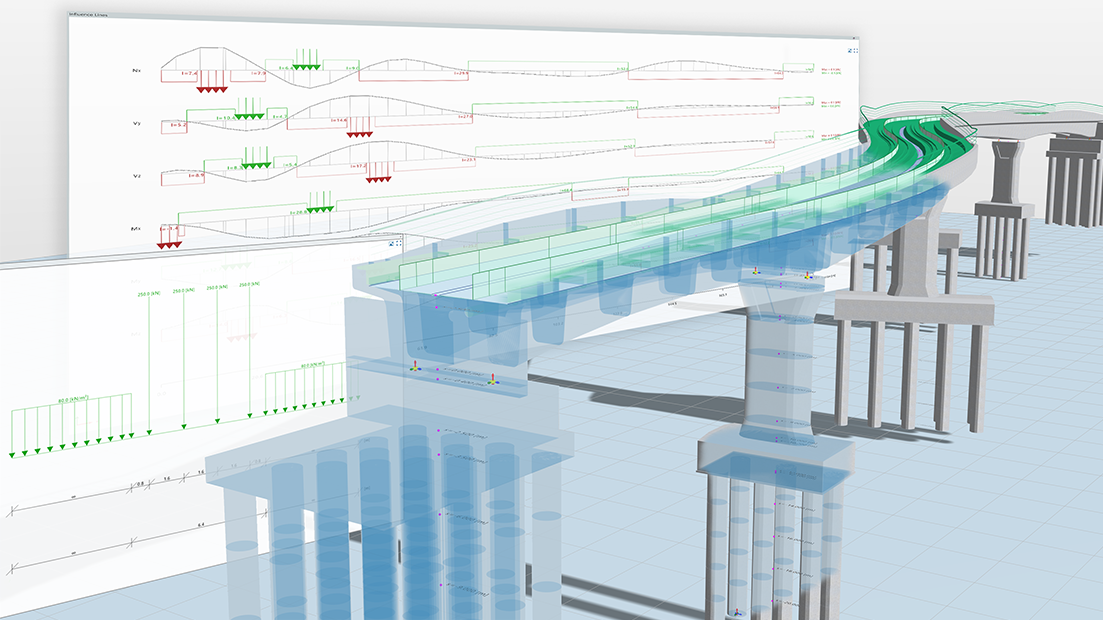Click the small blue tile icon in the second window header
1103x620 pixels.
coord(399,243)
